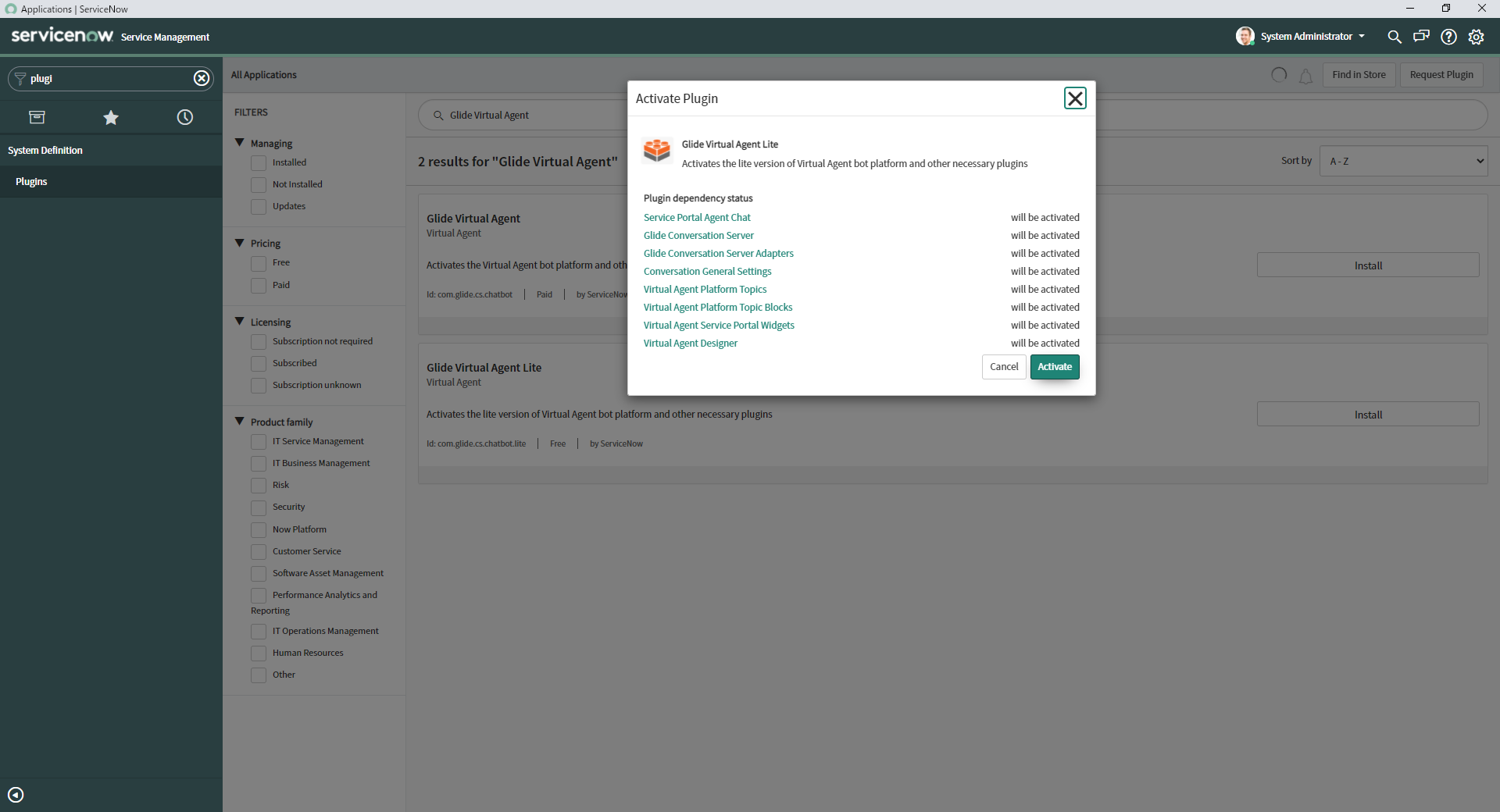Image resolution: width=1500 pixels, height=812 pixels.
Task: Check Subscription not required filter
Action: coord(259,342)
